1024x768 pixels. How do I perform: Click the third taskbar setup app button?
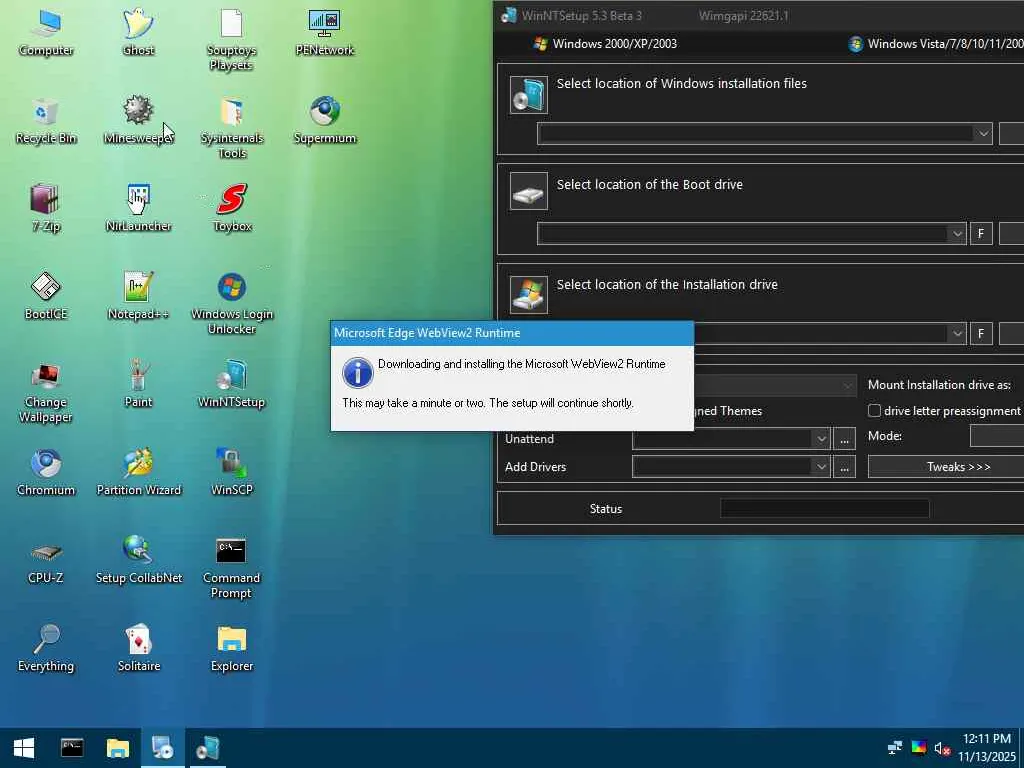point(163,748)
